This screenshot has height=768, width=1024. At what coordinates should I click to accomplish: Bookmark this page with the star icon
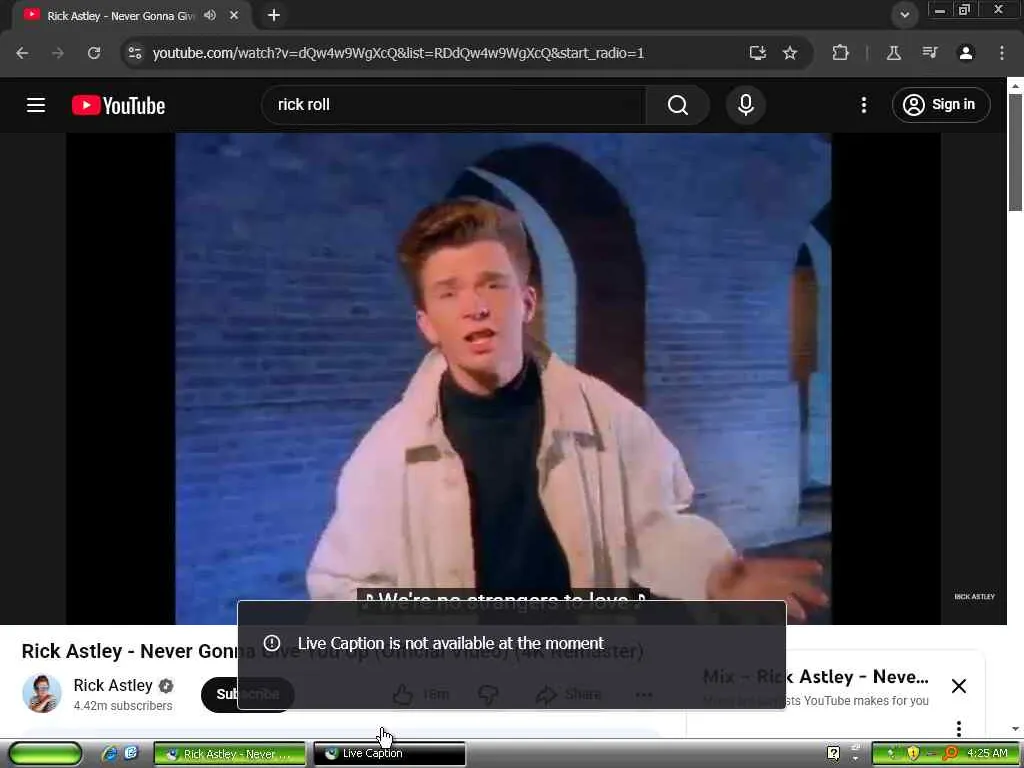[790, 53]
